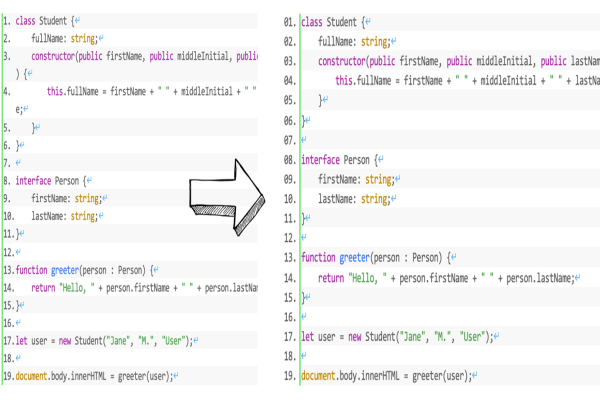The width and height of the screenshot is (600, 400).
Task: Click line number 03. next to constructor
Action: 289,61
